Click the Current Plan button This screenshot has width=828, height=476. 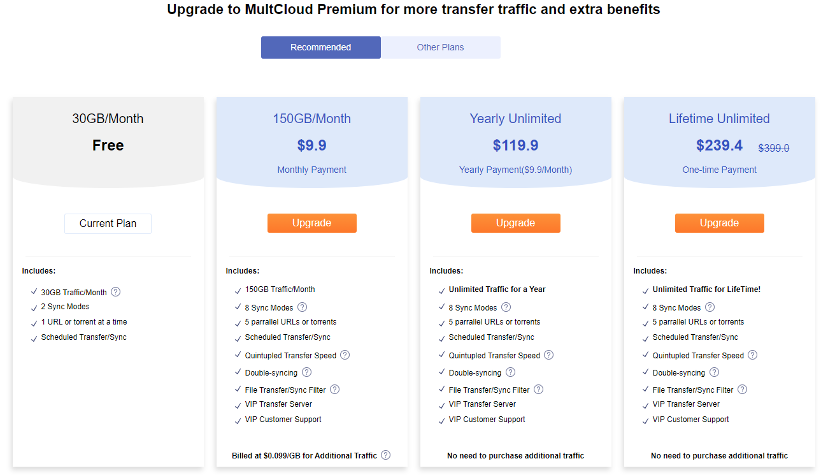pos(108,223)
